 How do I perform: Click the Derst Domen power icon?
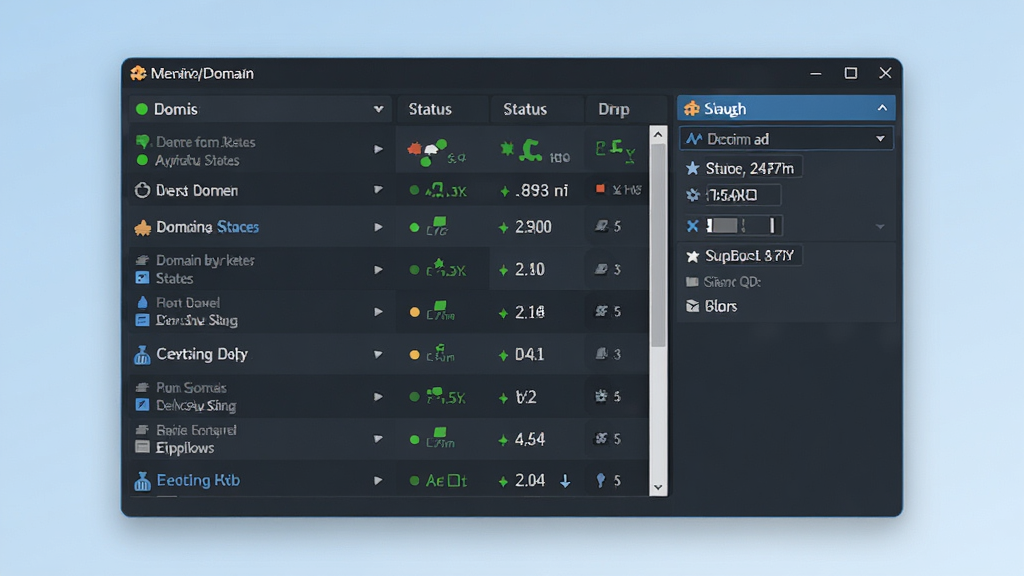142,190
